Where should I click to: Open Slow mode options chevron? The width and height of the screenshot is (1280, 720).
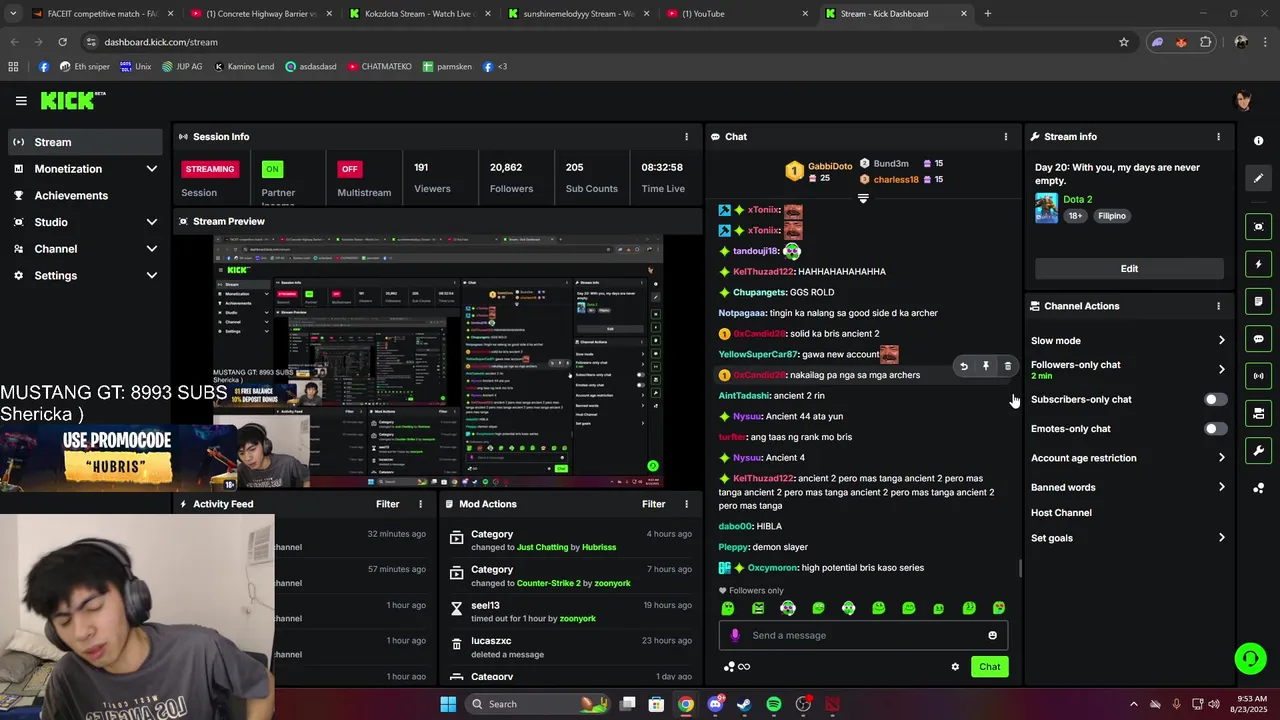pos(1221,341)
